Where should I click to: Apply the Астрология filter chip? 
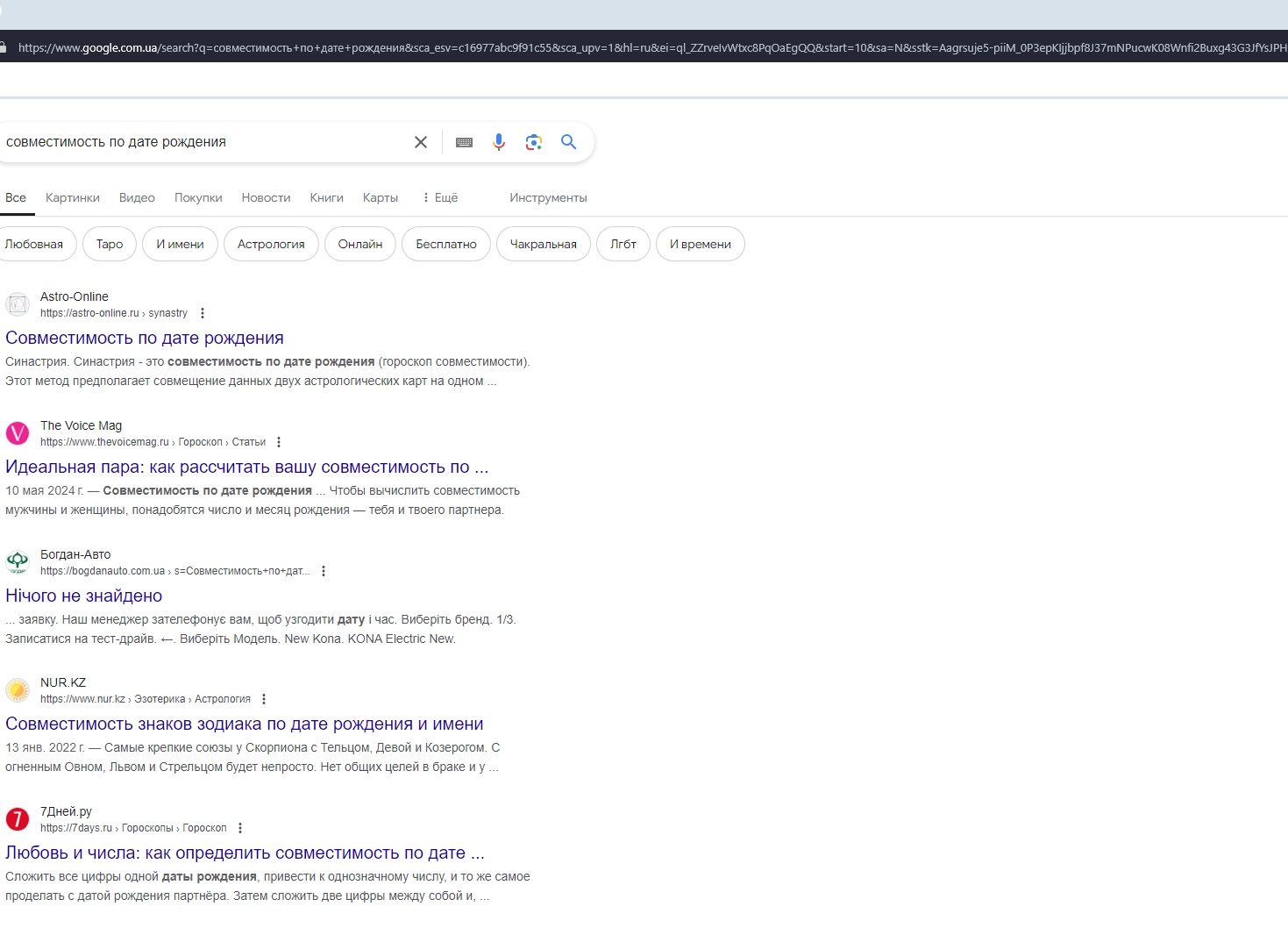pyautogui.click(x=271, y=244)
